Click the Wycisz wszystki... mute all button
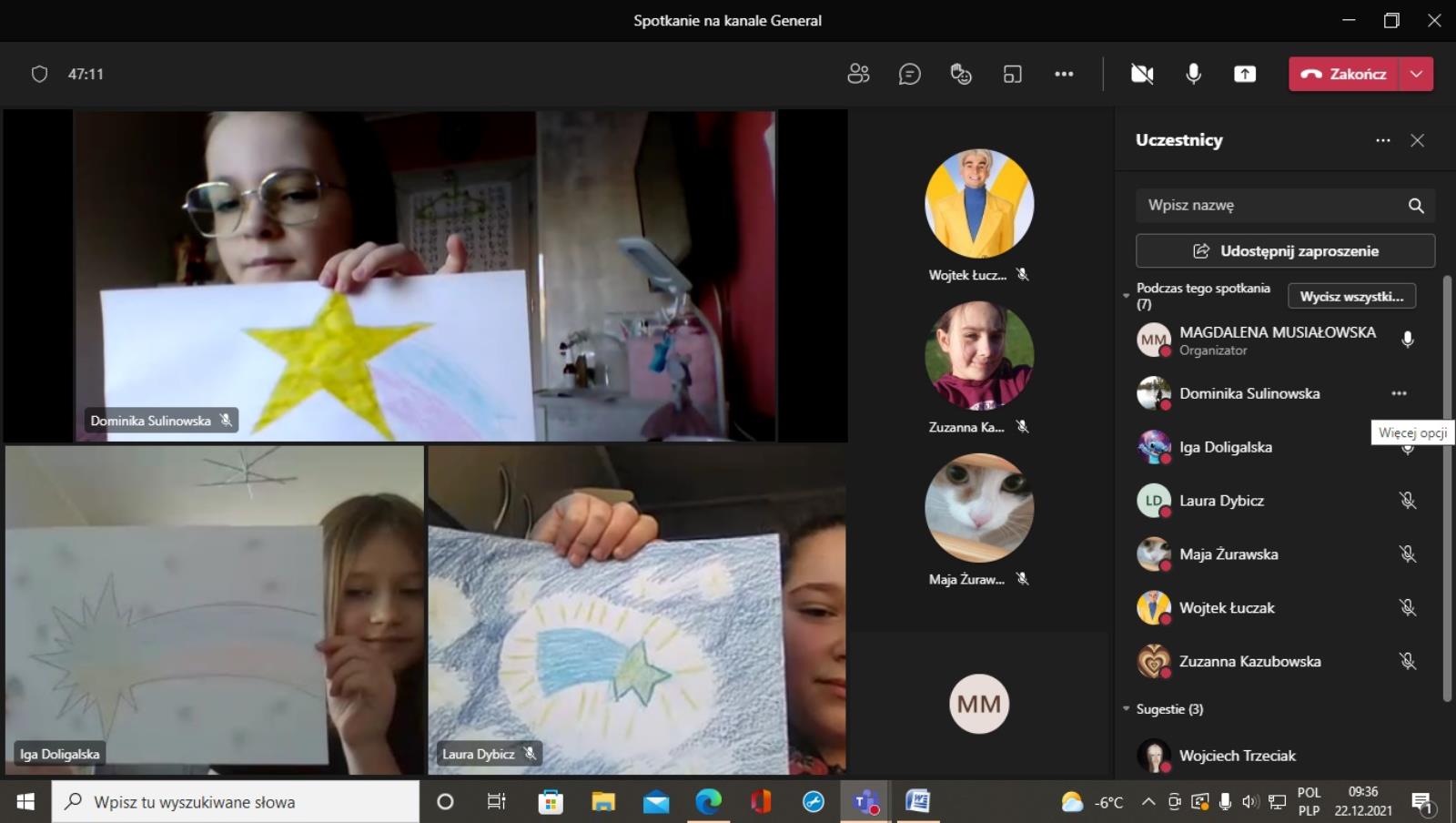 tap(1351, 296)
